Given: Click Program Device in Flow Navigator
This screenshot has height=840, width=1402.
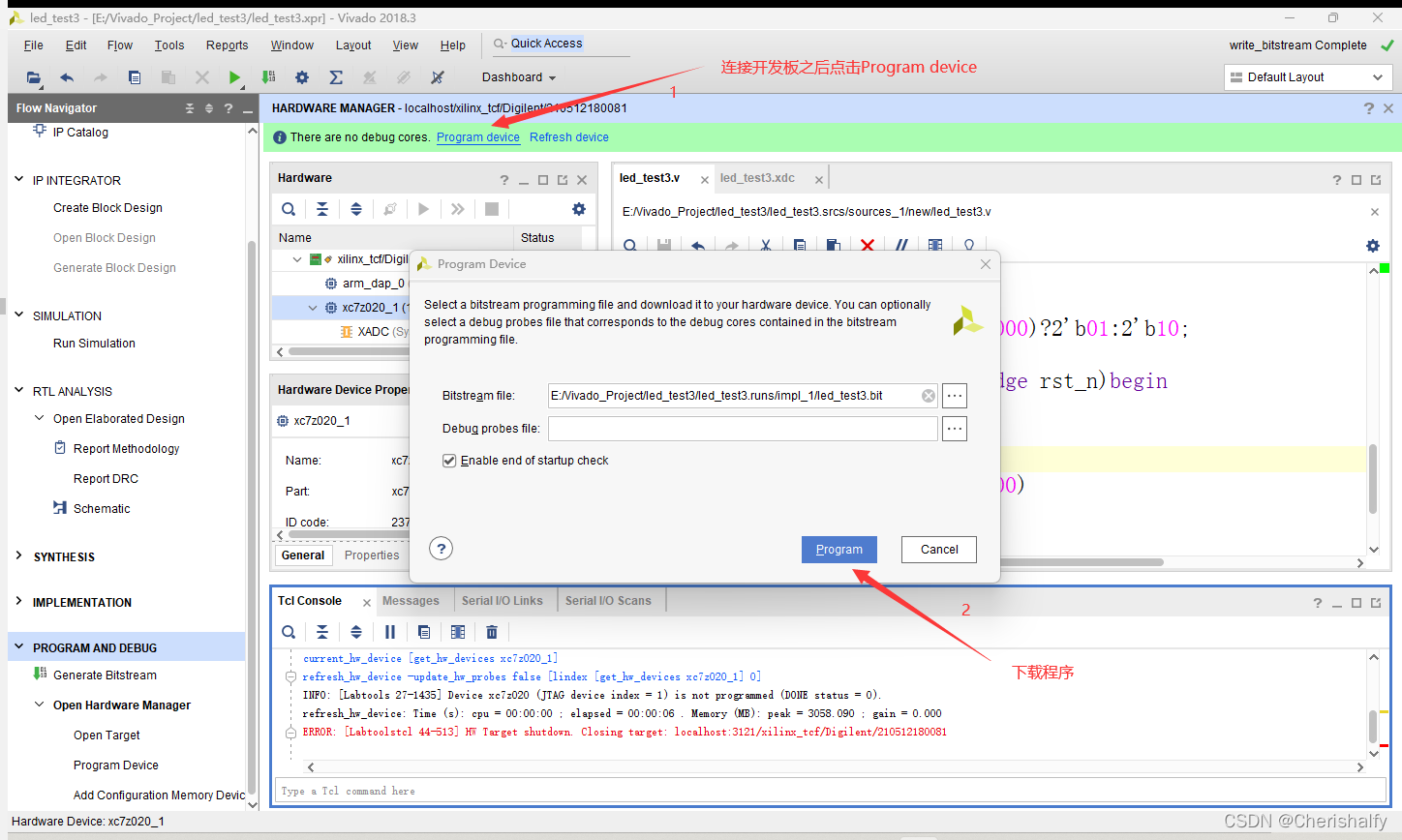Looking at the screenshot, I should coord(116,765).
